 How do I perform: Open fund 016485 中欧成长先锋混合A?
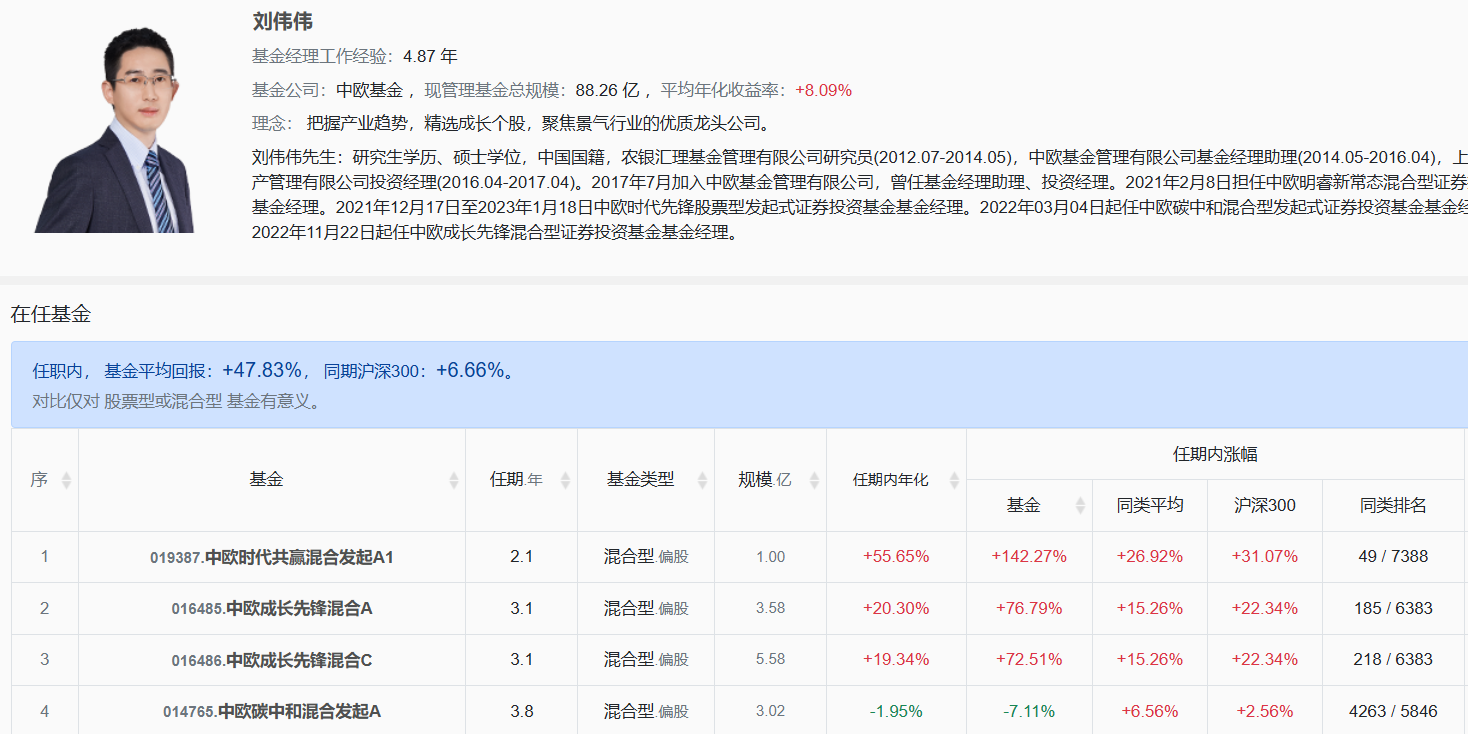tap(272, 608)
